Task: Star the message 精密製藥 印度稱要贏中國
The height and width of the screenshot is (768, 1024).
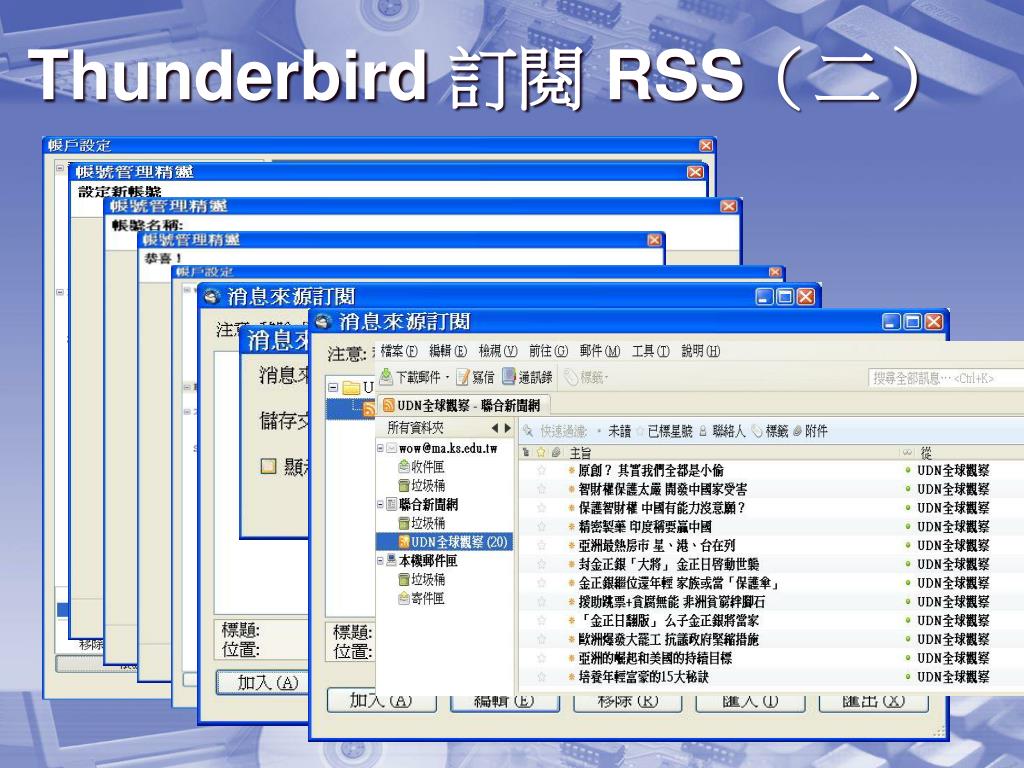Action: point(541,526)
